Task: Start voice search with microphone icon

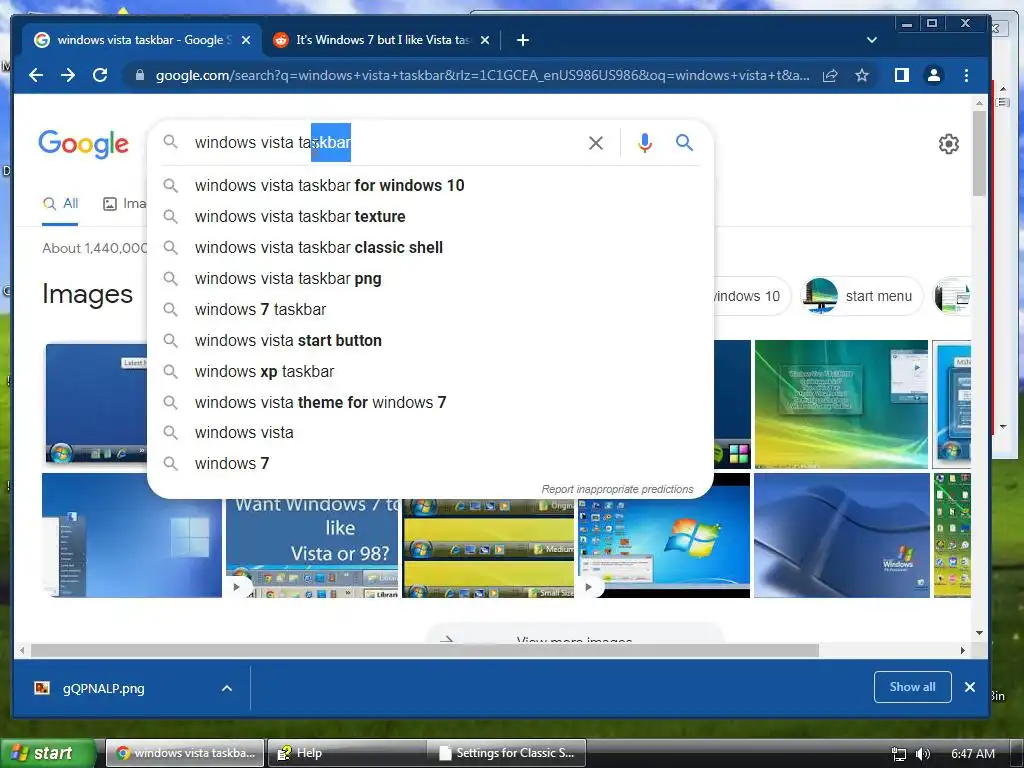Action: (645, 142)
